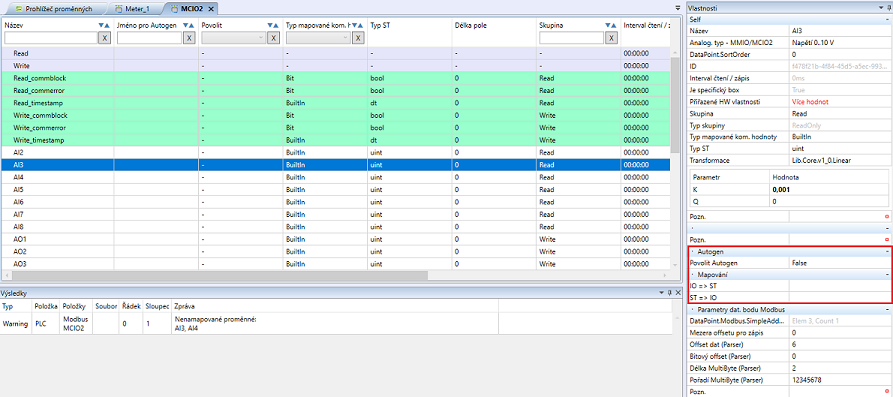The width and height of the screenshot is (893, 397).
Task: Select the AI7 variable row
Action: [x=336, y=215]
